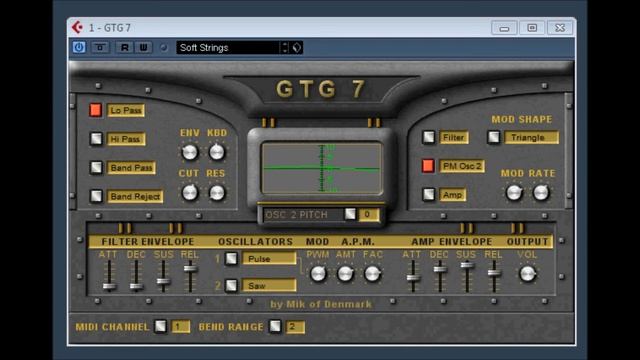640x360 pixels.
Task: Maximize the GTG 7 plugin window
Action: click(532, 28)
